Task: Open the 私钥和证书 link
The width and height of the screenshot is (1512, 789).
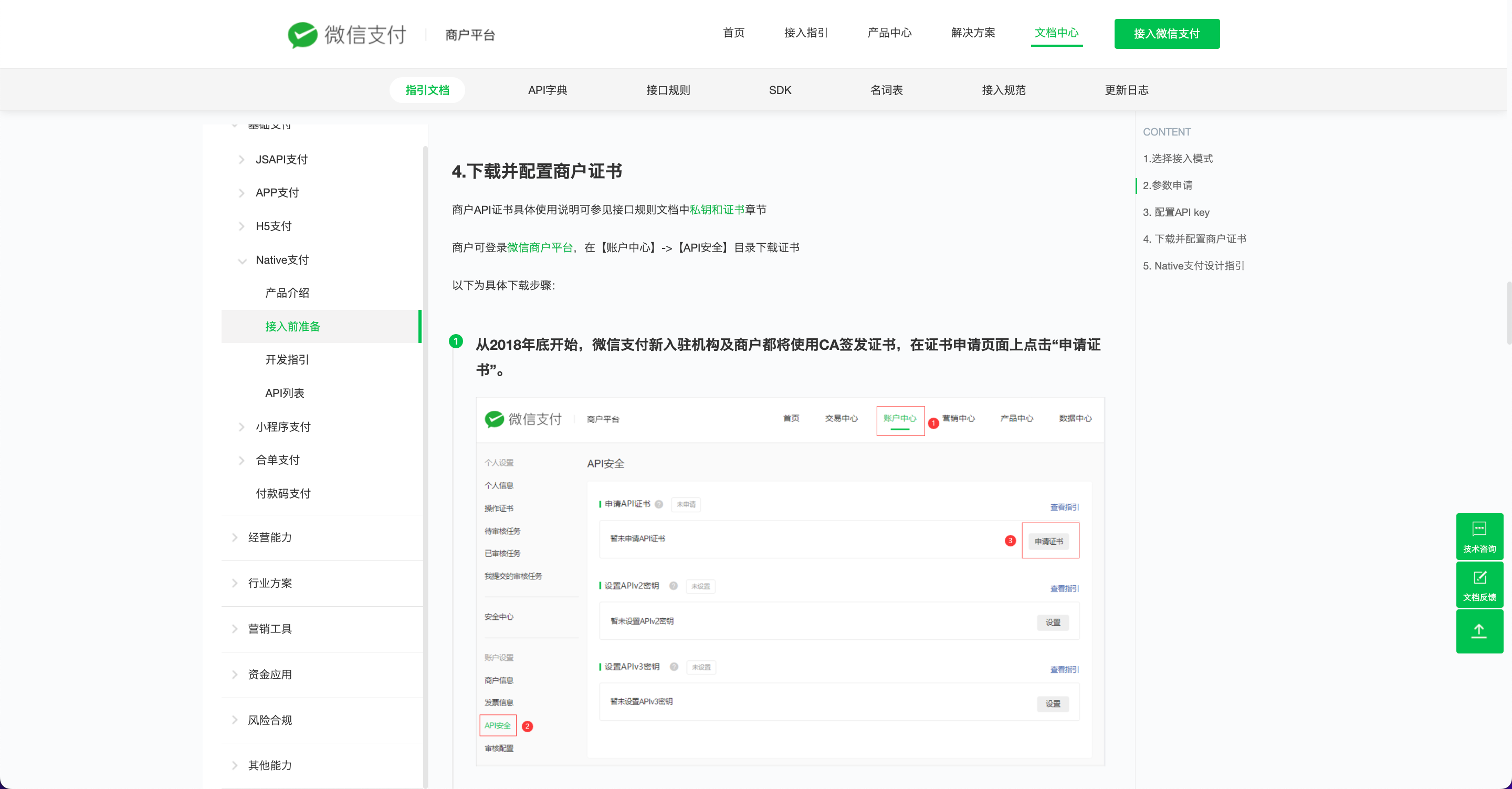Action: tap(717, 210)
